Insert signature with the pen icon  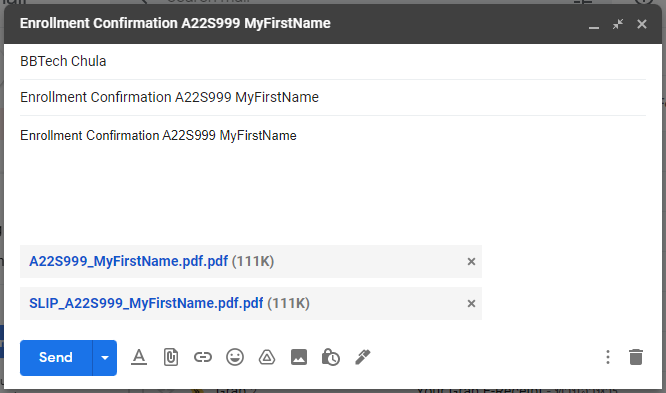[x=363, y=357]
